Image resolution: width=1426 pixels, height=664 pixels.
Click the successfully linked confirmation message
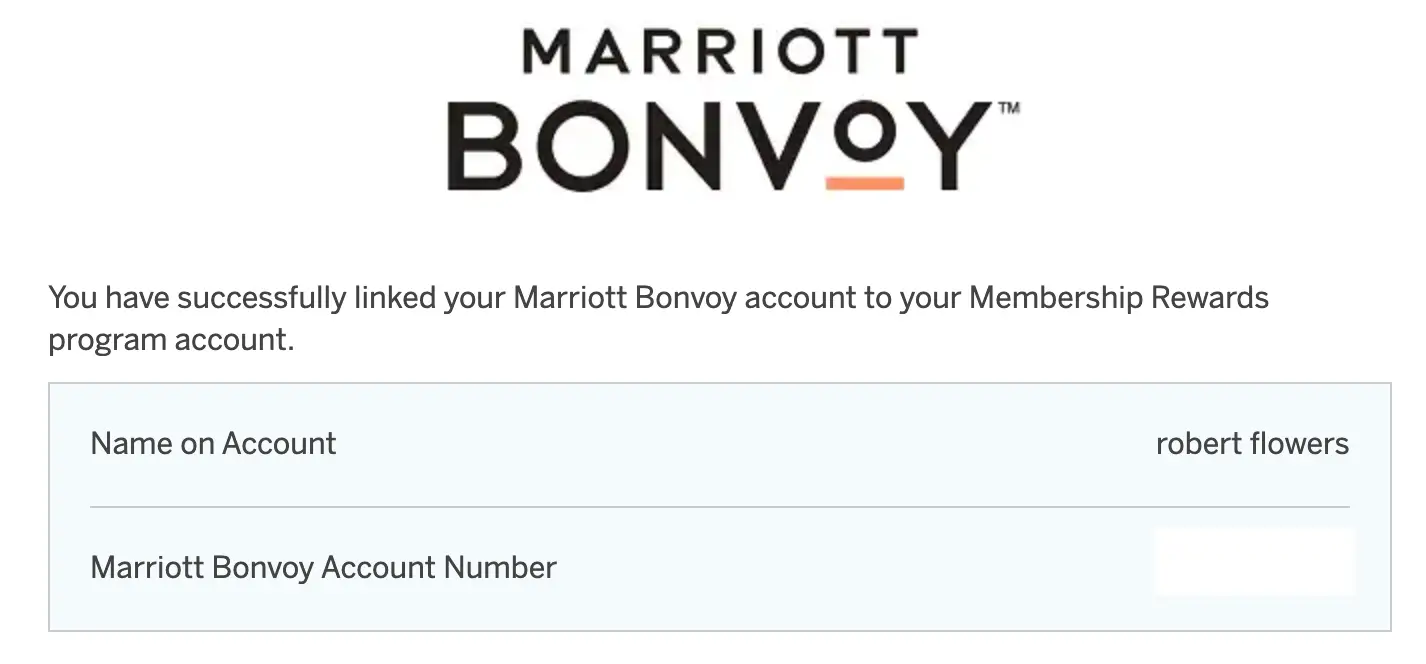pos(658,318)
